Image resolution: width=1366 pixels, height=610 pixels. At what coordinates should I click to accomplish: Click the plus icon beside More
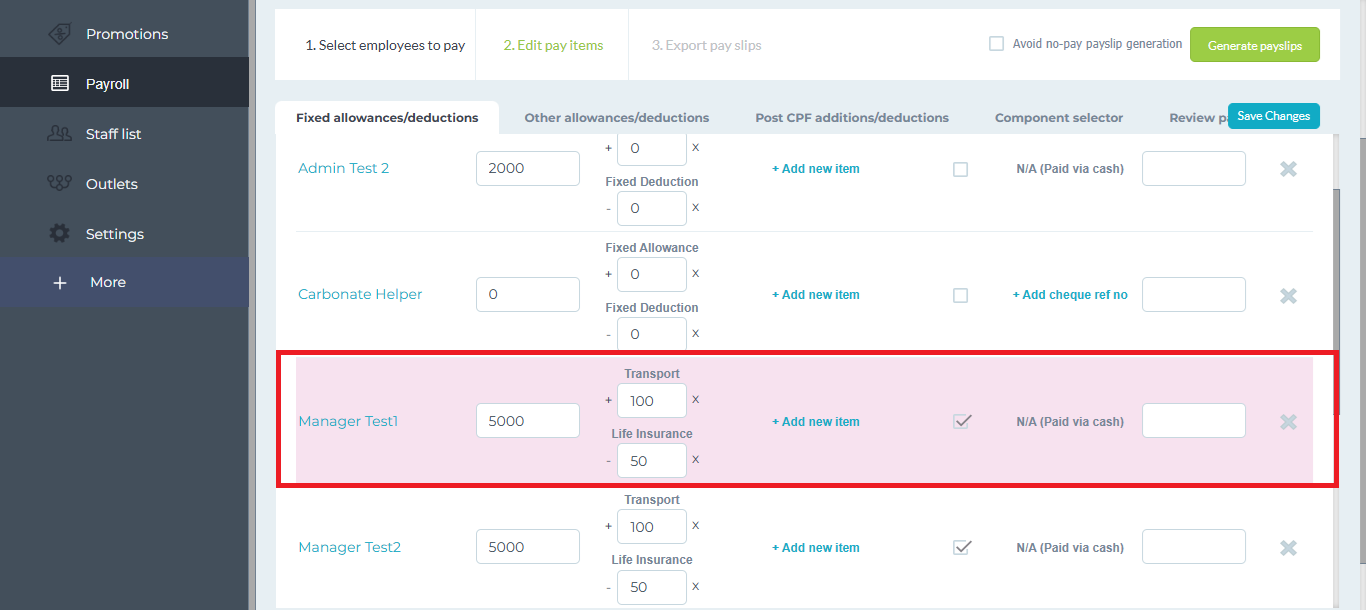60,283
